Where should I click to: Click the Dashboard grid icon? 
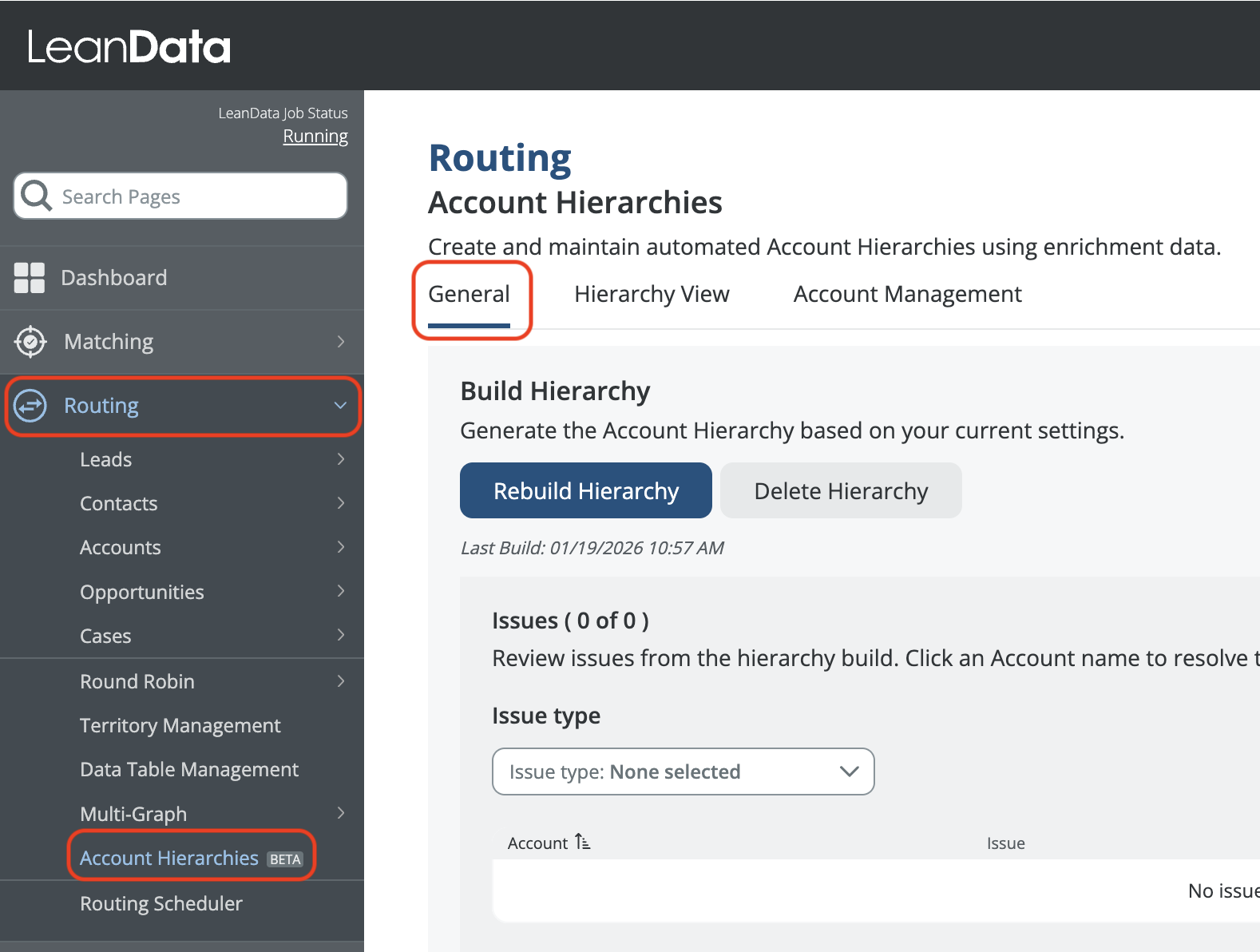(30, 278)
